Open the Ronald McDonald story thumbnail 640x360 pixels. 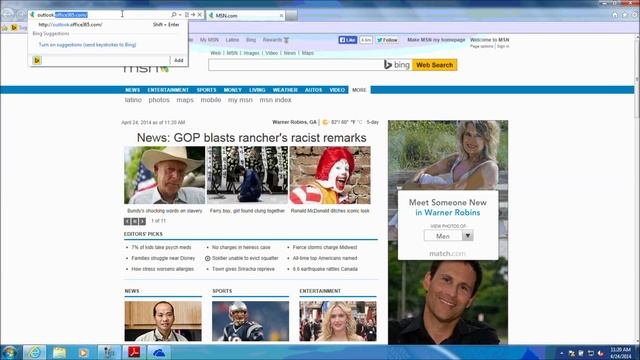(330, 175)
